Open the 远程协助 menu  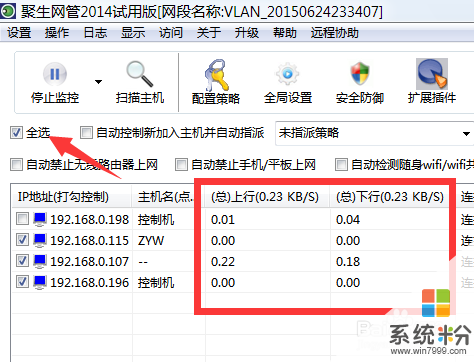click(335, 33)
